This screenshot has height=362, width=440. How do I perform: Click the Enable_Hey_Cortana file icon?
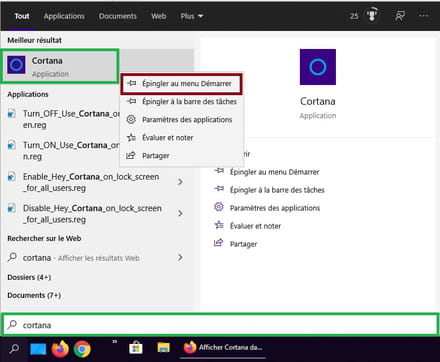point(12,176)
